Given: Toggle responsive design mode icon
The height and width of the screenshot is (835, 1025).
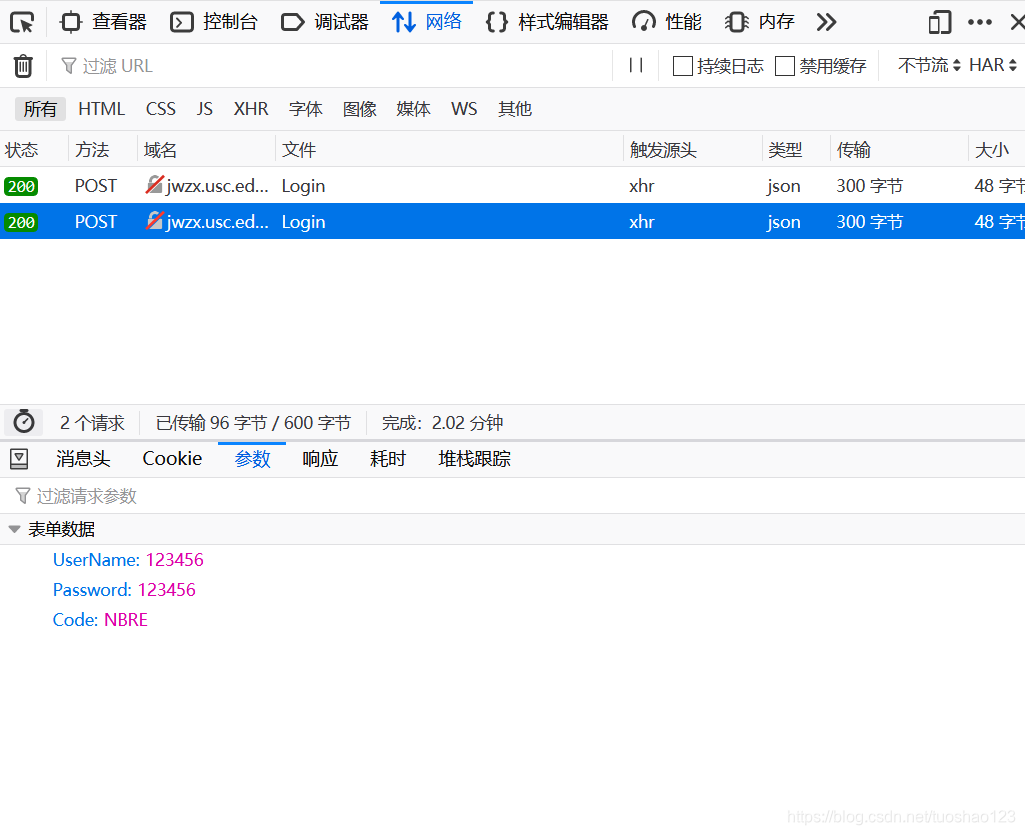Looking at the screenshot, I should (939, 22).
